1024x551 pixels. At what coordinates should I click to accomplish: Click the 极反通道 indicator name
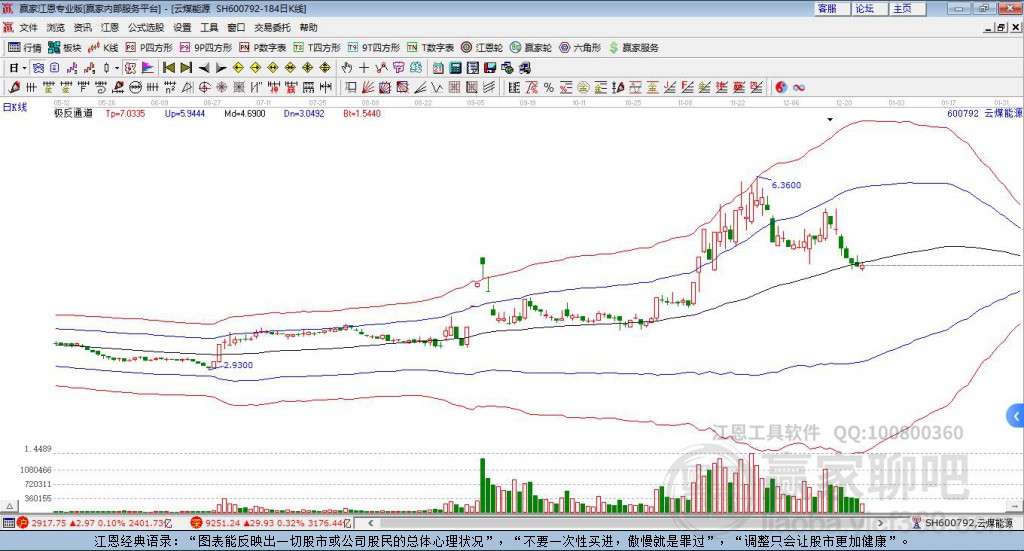tap(73, 113)
